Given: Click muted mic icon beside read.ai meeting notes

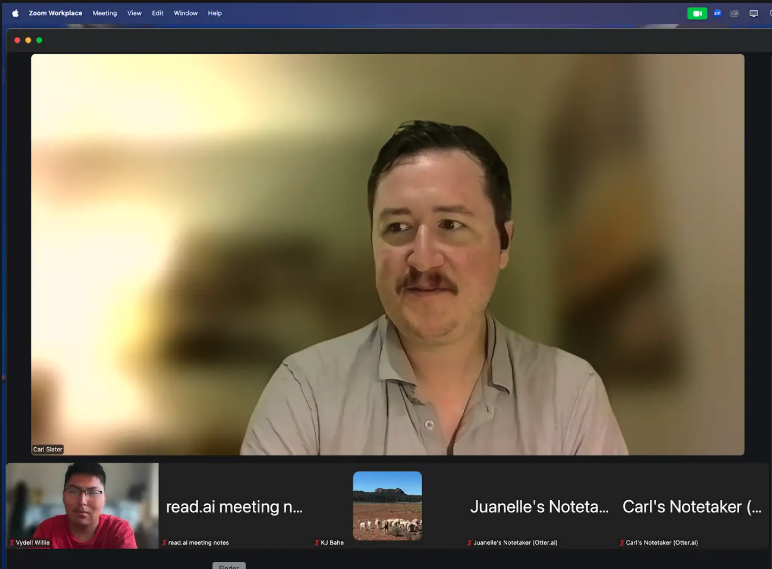Looking at the screenshot, I should [164, 543].
